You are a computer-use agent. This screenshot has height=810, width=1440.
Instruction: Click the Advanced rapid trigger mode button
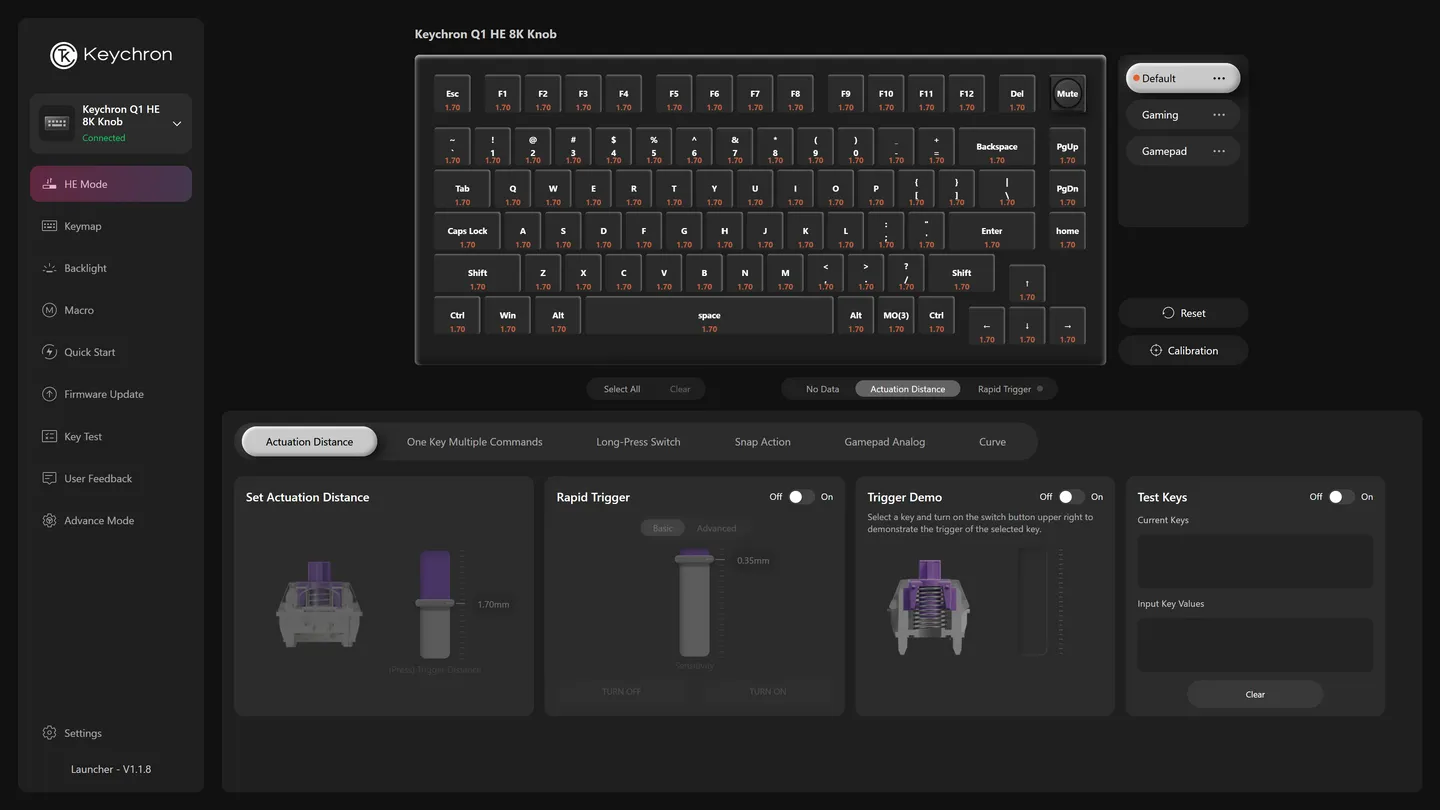tap(716, 528)
